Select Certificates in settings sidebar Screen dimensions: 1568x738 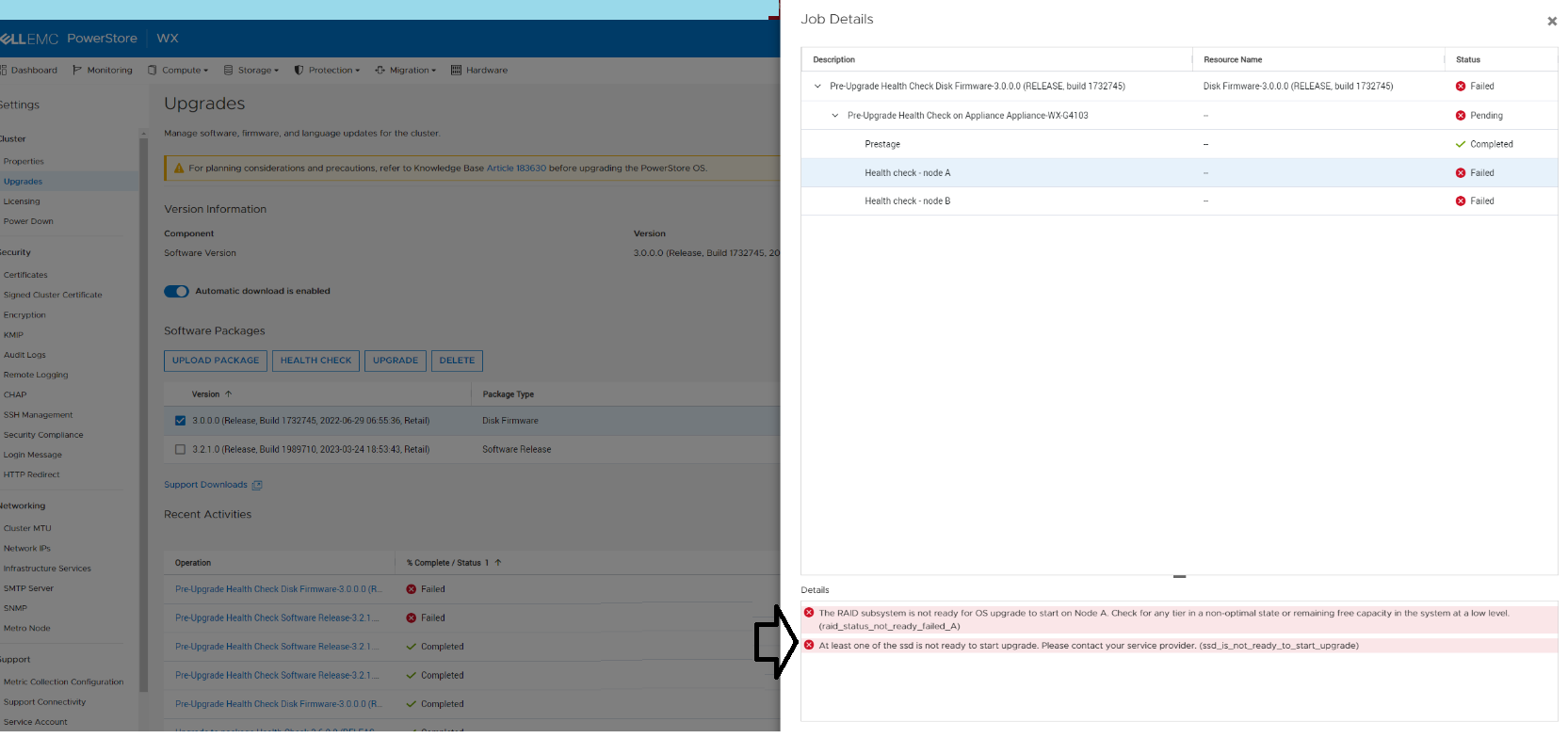25,275
